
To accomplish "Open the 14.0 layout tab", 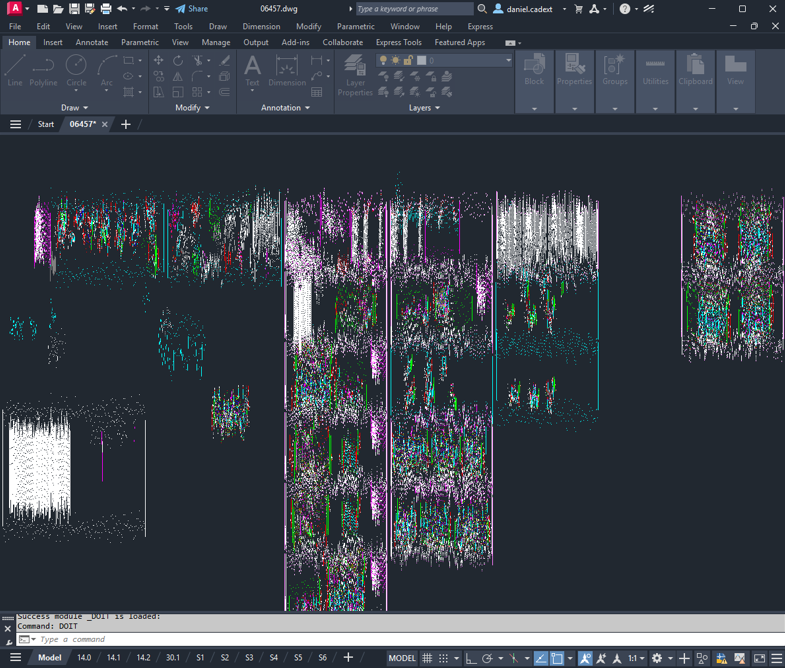I will tap(84, 658).
